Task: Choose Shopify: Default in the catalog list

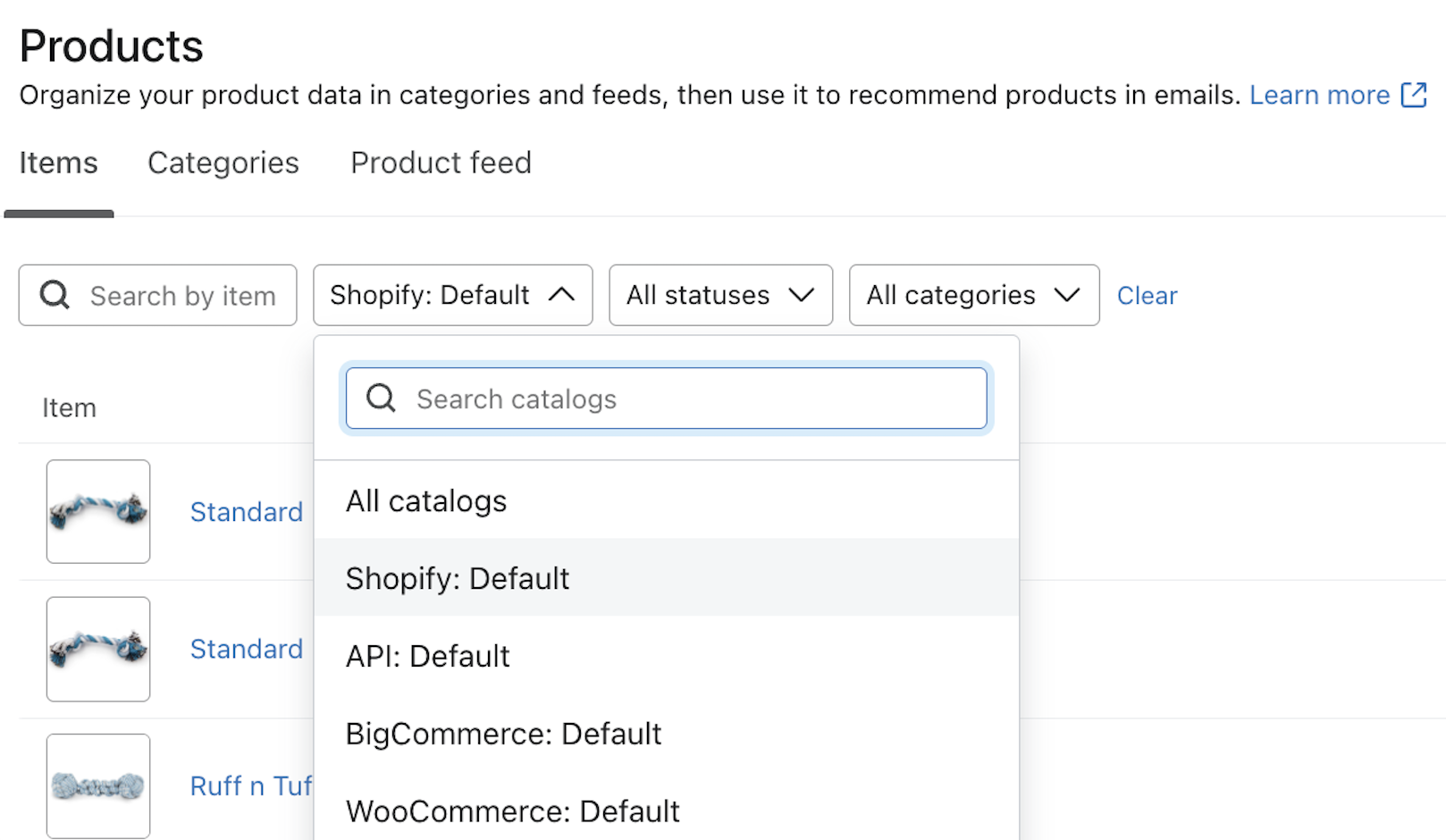Action: (x=458, y=579)
